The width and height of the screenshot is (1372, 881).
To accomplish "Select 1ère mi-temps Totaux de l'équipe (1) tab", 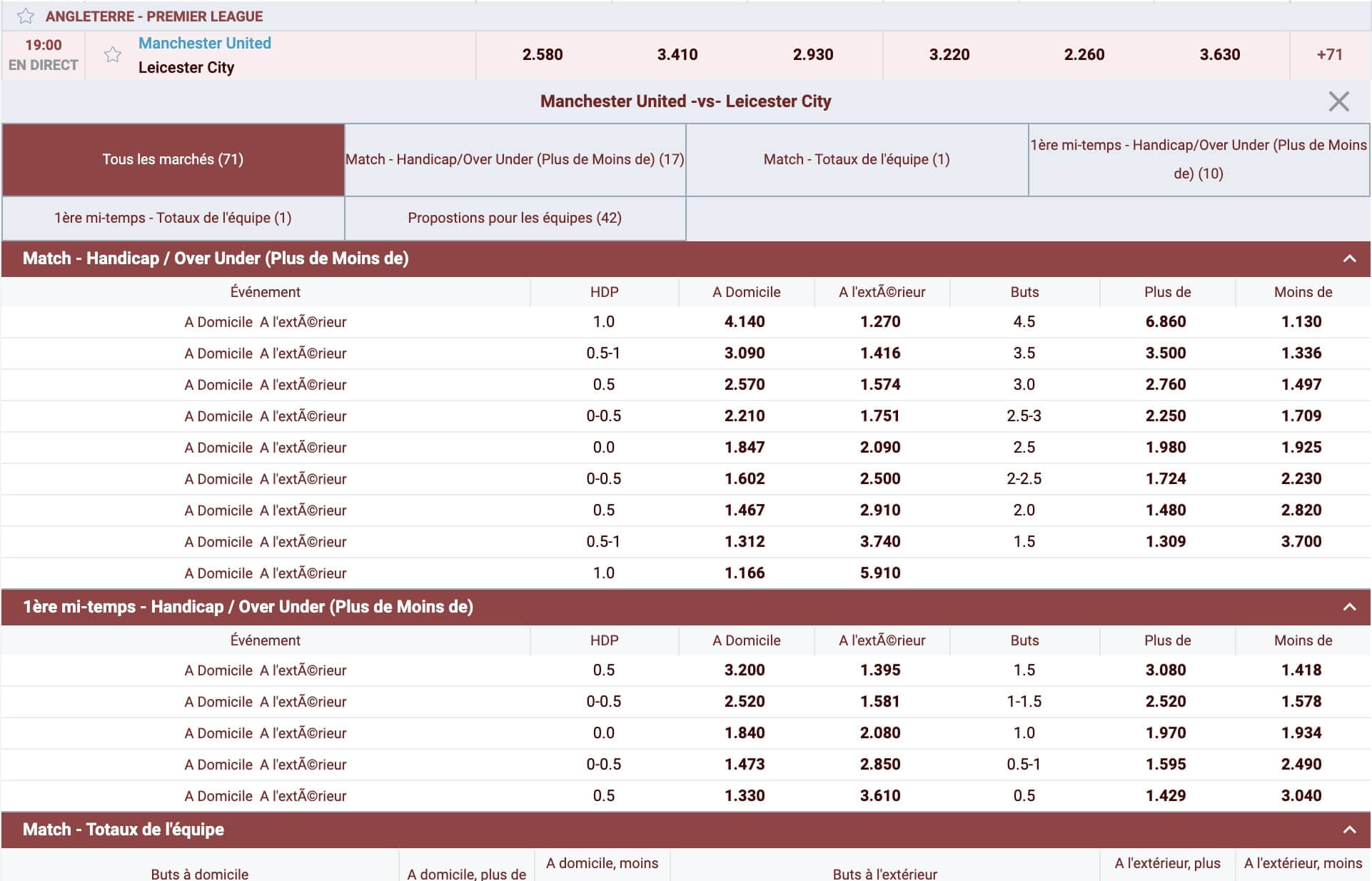I will pyautogui.click(x=173, y=218).
